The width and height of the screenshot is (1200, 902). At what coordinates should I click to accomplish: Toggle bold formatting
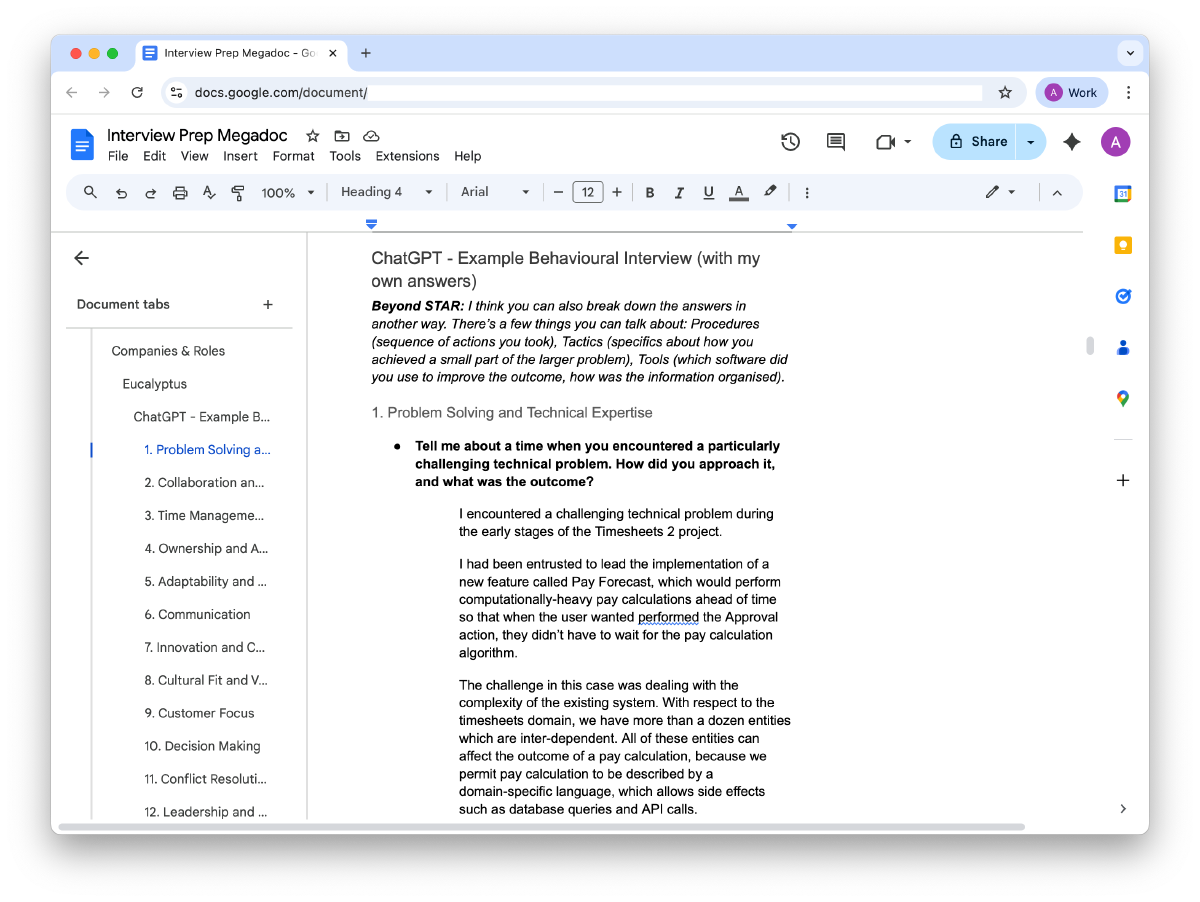pos(650,192)
